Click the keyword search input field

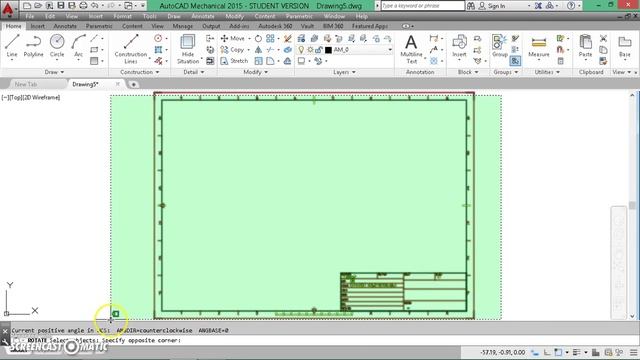coord(423,6)
